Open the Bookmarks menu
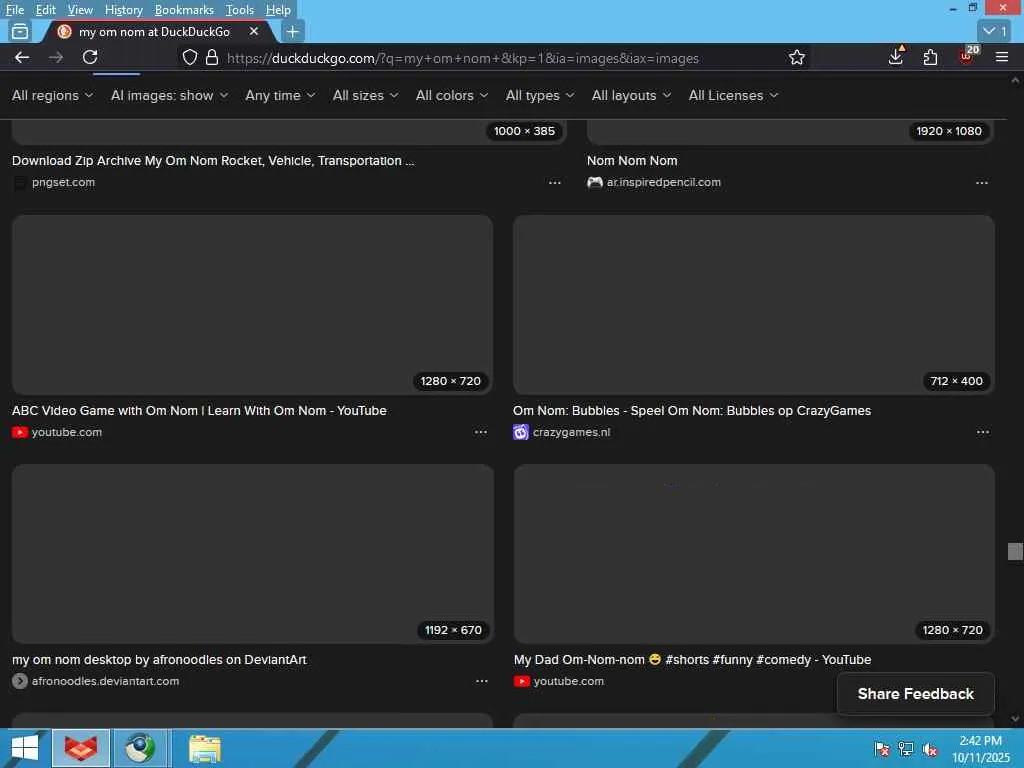The width and height of the screenshot is (1024, 768). (x=184, y=10)
